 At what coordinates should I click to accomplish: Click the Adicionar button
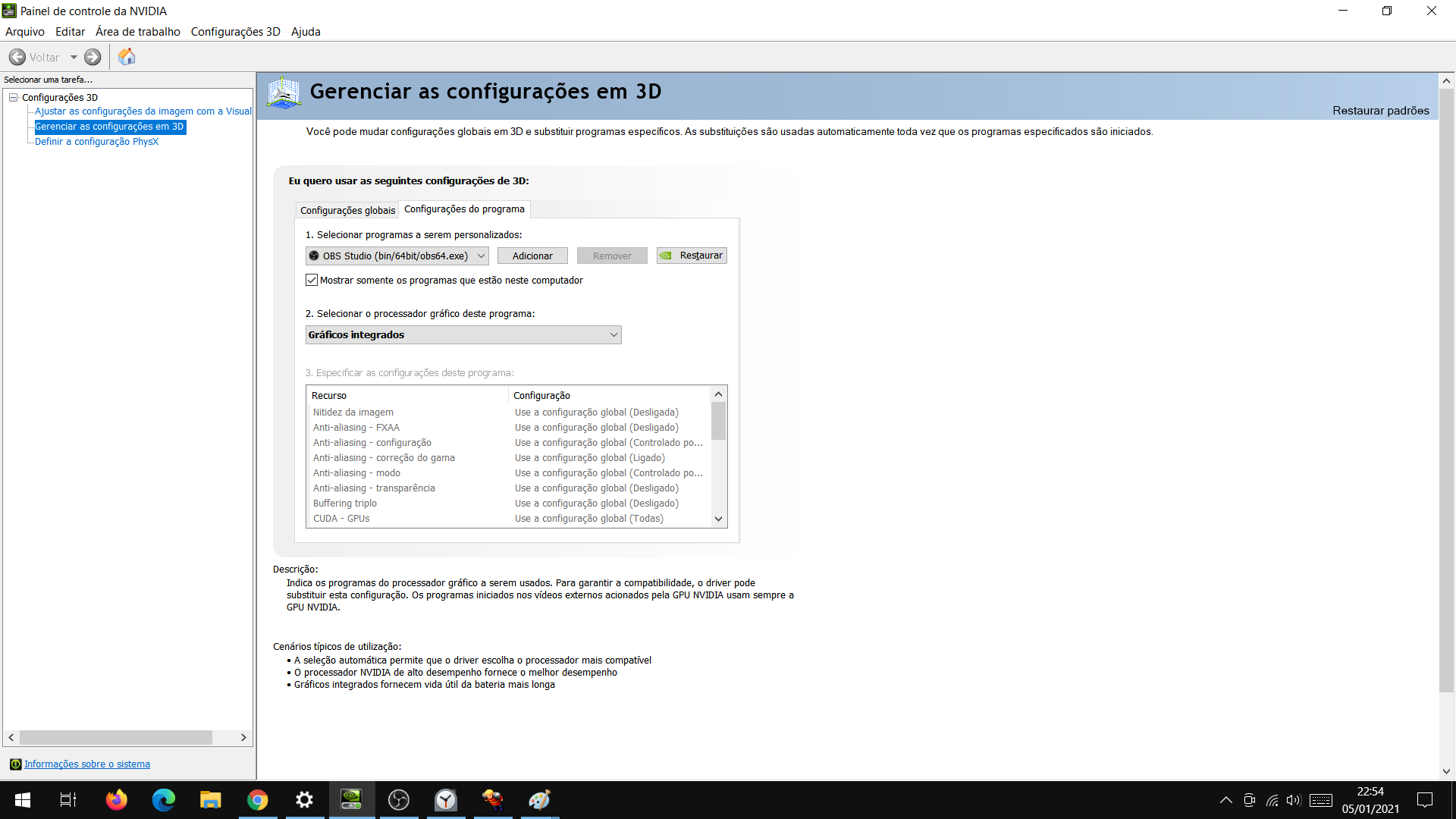[x=532, y=256]
